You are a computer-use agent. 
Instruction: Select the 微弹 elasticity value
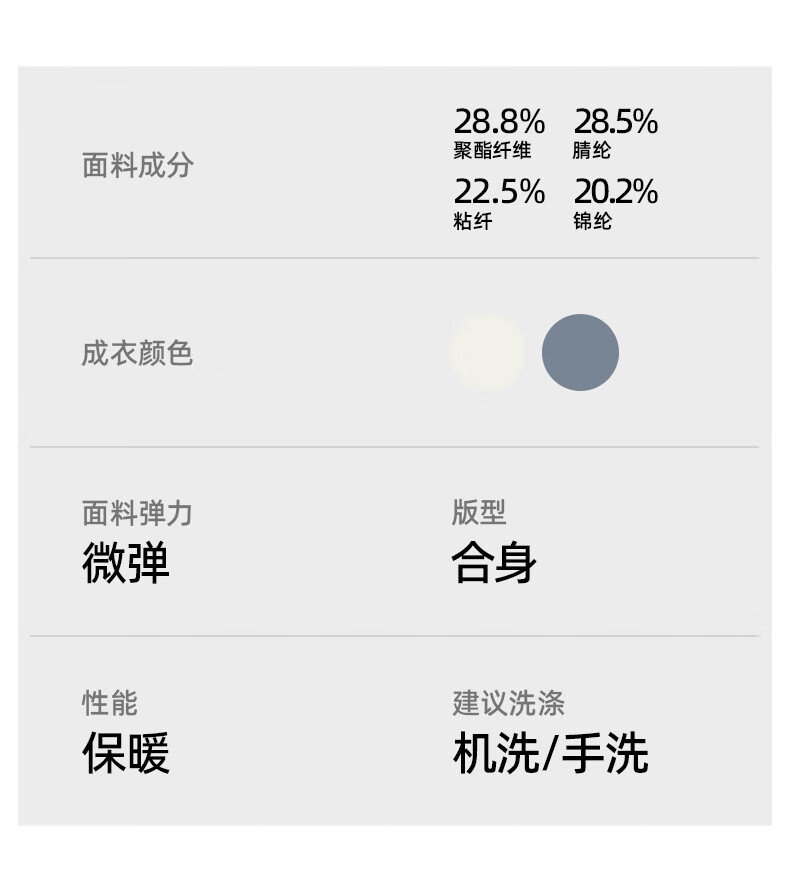(126, 563)
